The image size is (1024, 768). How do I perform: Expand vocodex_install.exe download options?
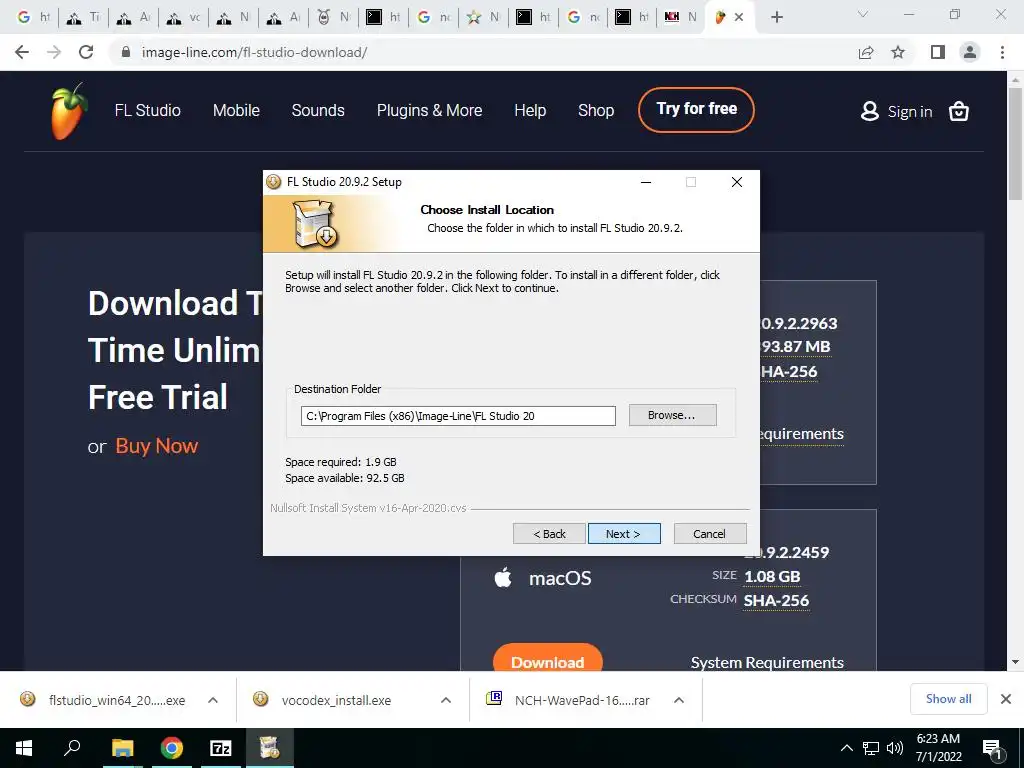[446, 700]
